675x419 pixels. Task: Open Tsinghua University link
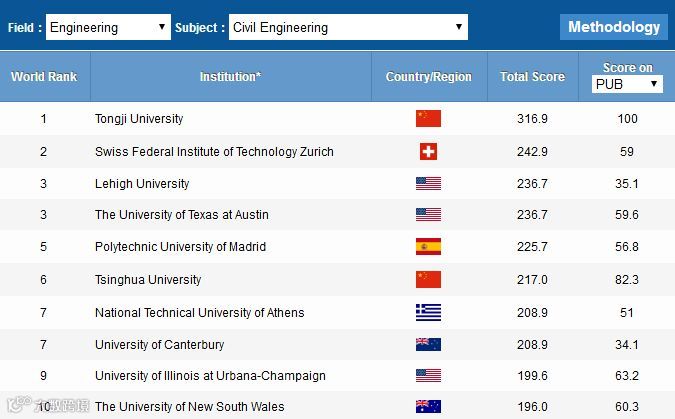click(x=148, y=280)
